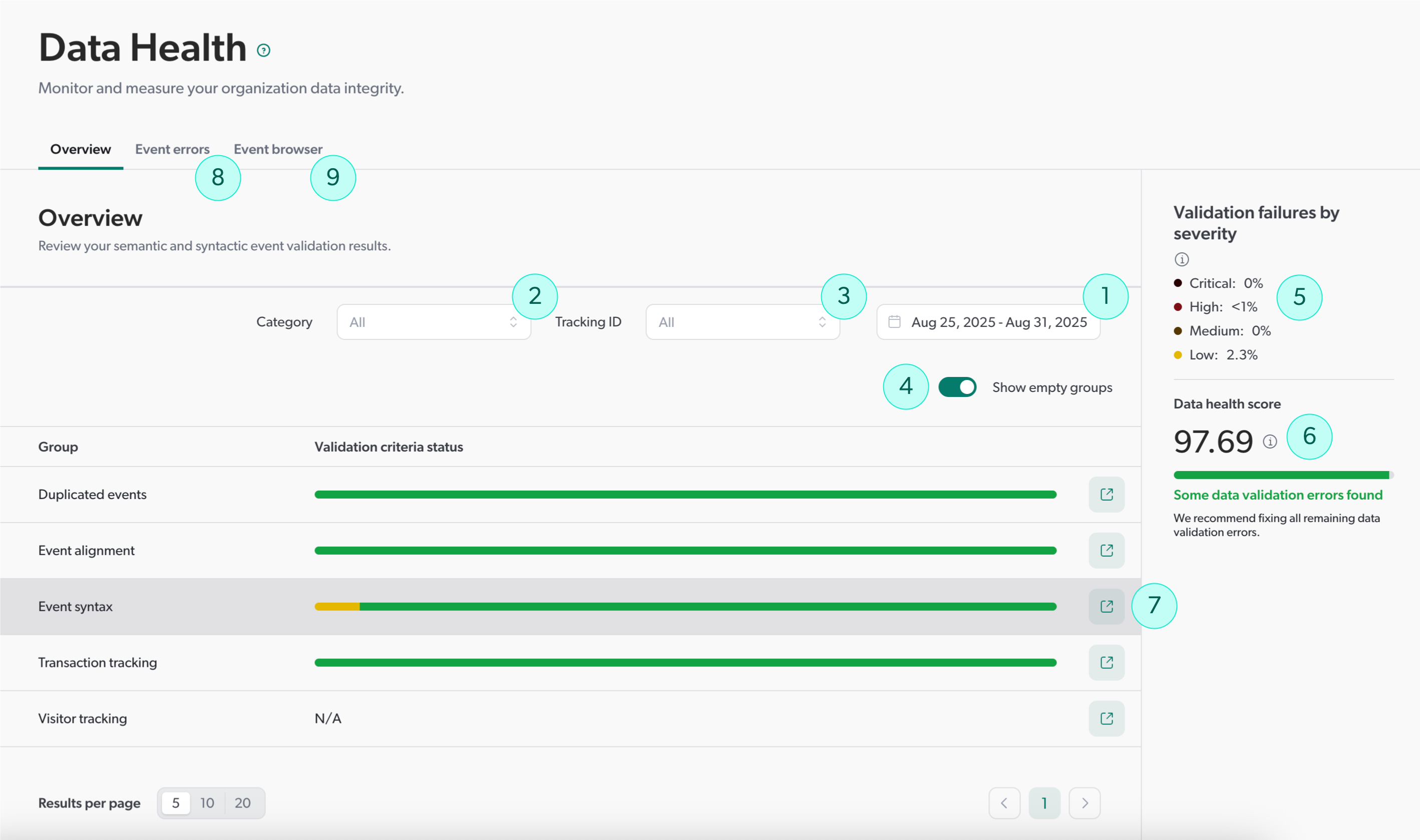Open the Aug 25 - Aug 31 date range picker
The image size is (1420, 840).
point(987,321)
